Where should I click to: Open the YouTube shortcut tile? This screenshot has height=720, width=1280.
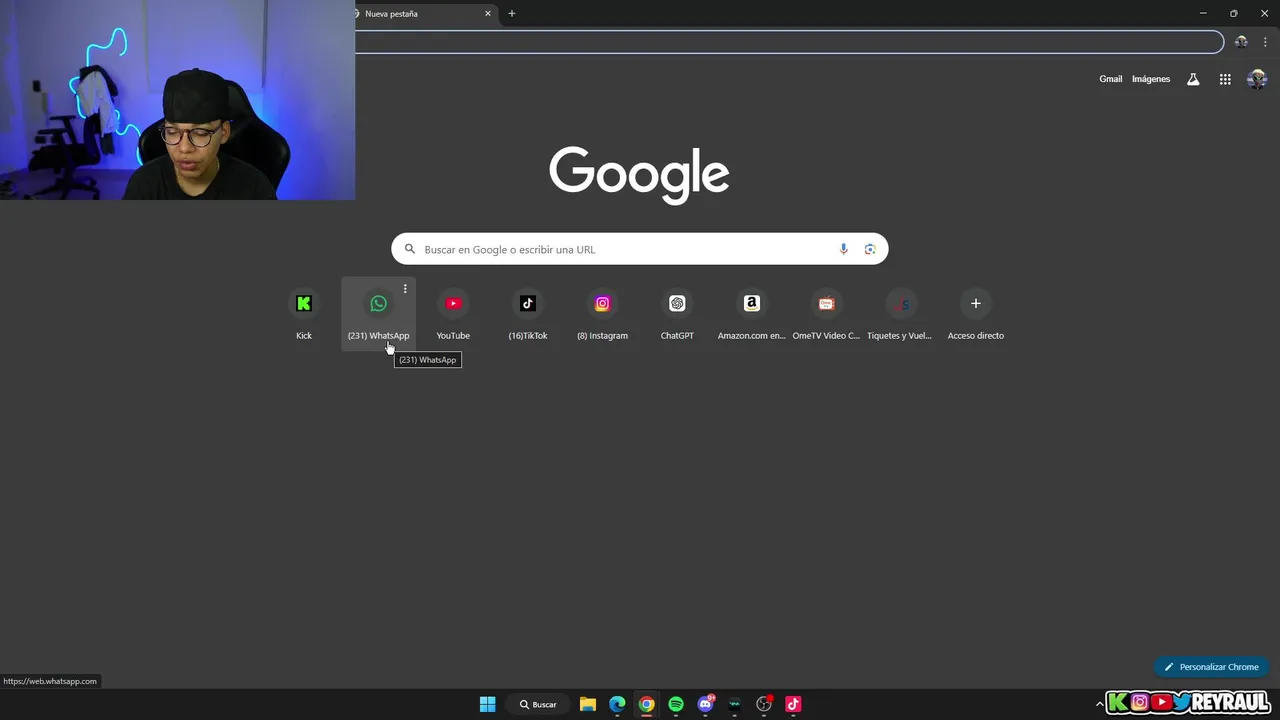click(453, 314)
